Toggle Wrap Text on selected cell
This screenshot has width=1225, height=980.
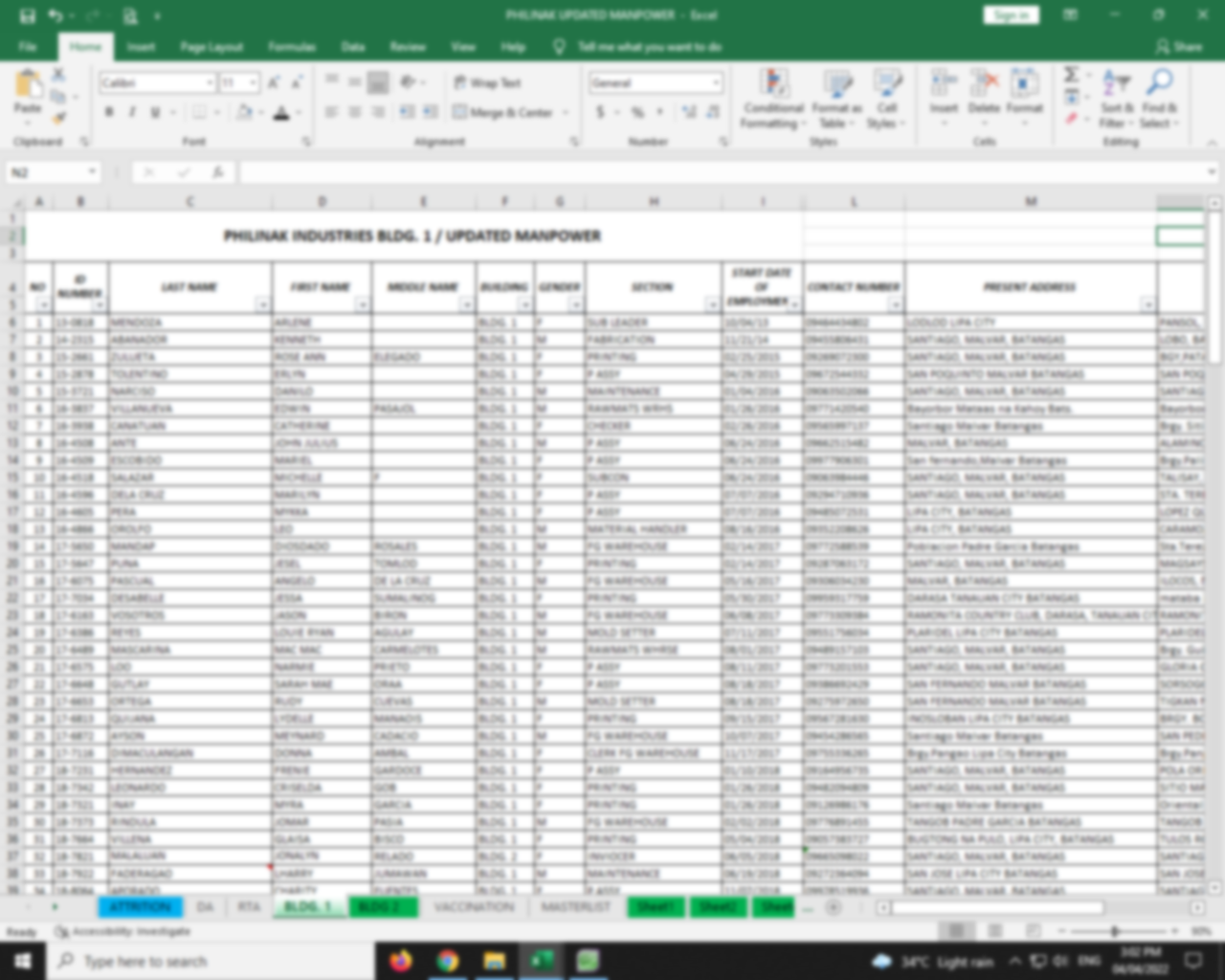[488, 83]
